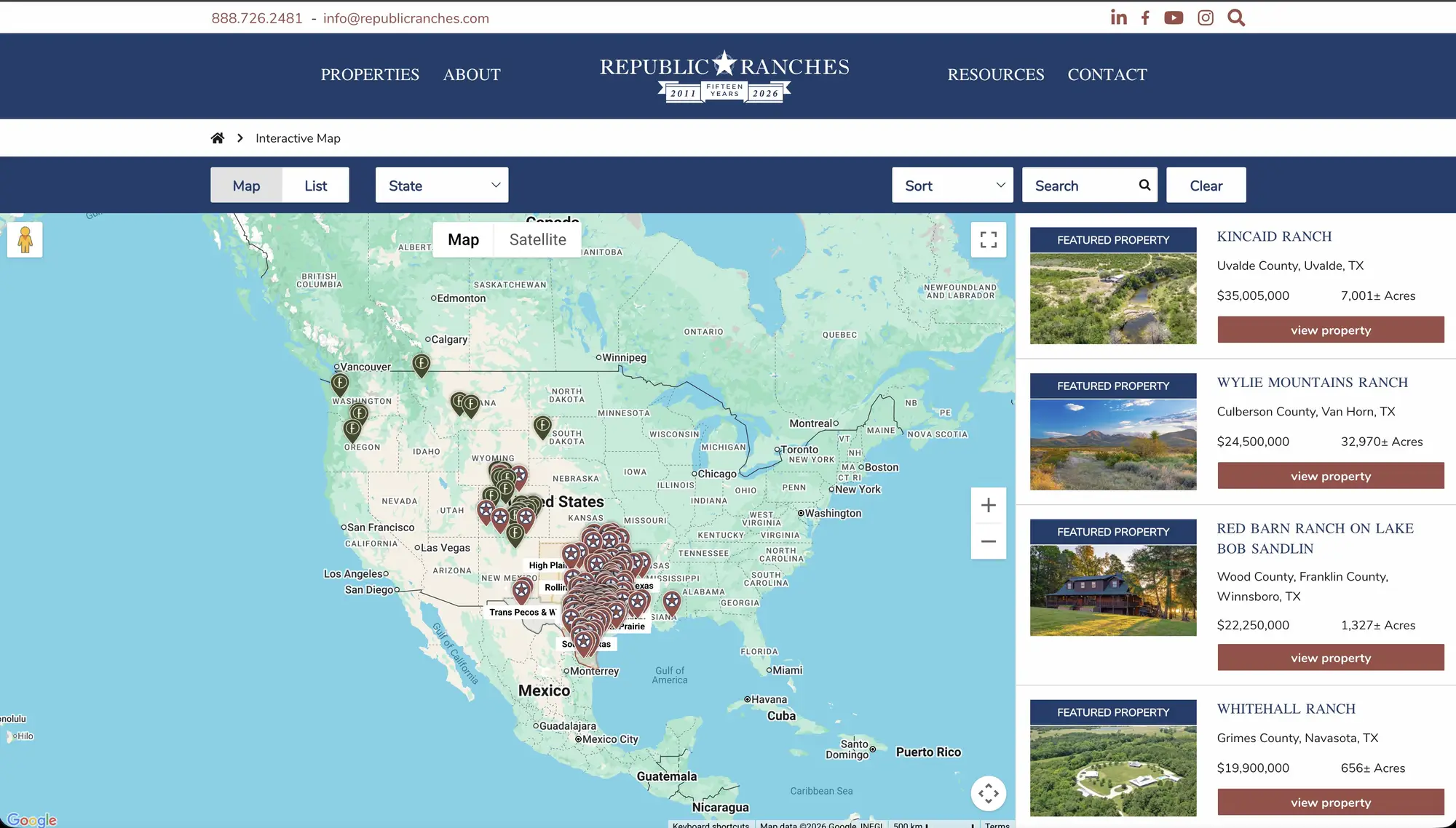The width and height of the screenshot is (1456, 828).
Task: Click the Trans Pecos region map label
Action: click(521, 612)
